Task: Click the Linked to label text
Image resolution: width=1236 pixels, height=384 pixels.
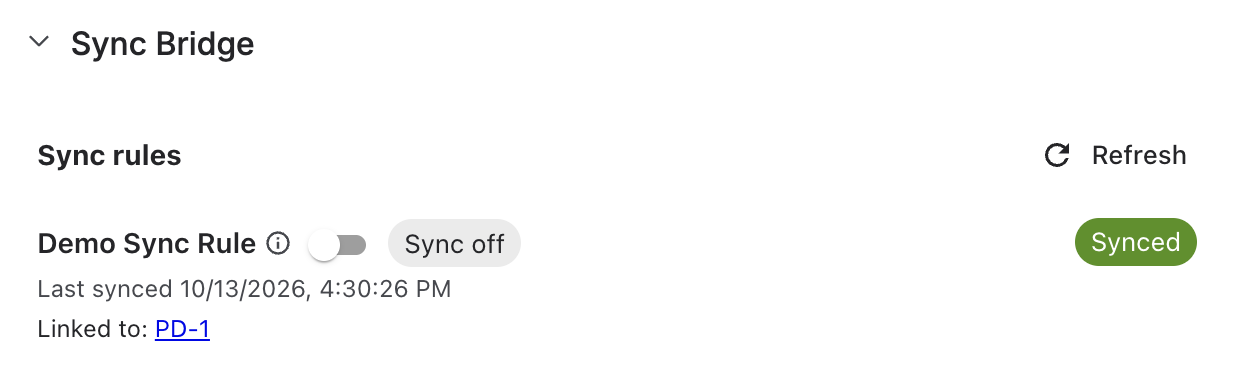Action: point(93,329)
